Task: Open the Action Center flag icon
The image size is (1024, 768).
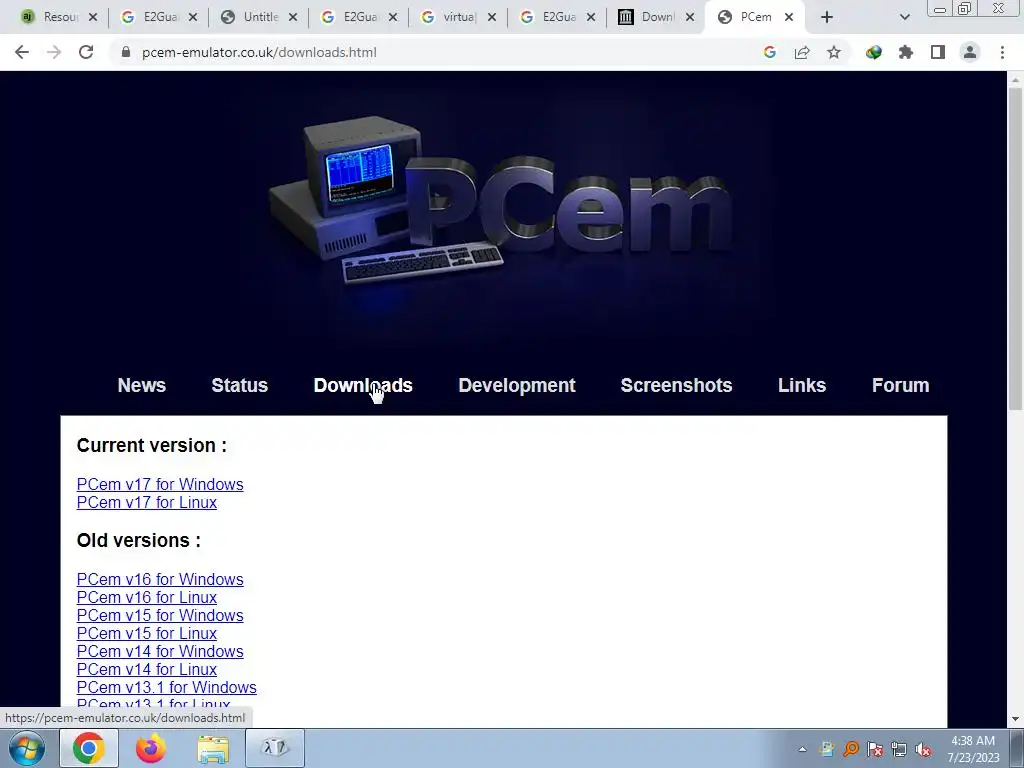Action: click(875, 750)
